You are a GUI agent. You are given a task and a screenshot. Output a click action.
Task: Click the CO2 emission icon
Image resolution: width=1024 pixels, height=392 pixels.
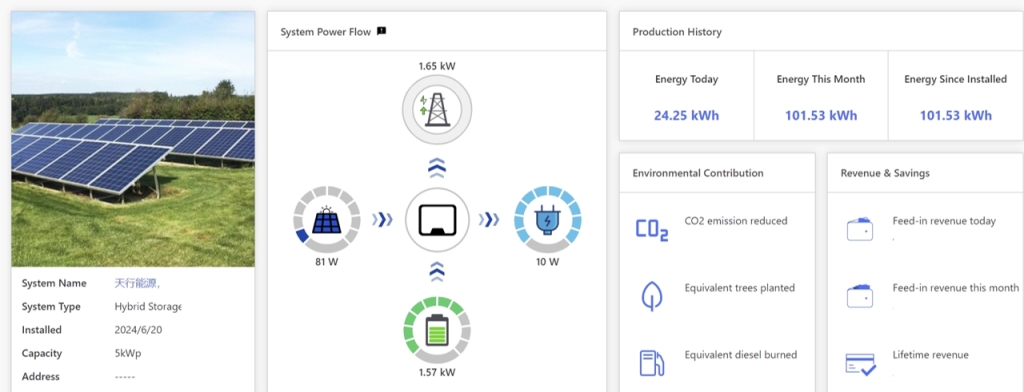[652, 230]
